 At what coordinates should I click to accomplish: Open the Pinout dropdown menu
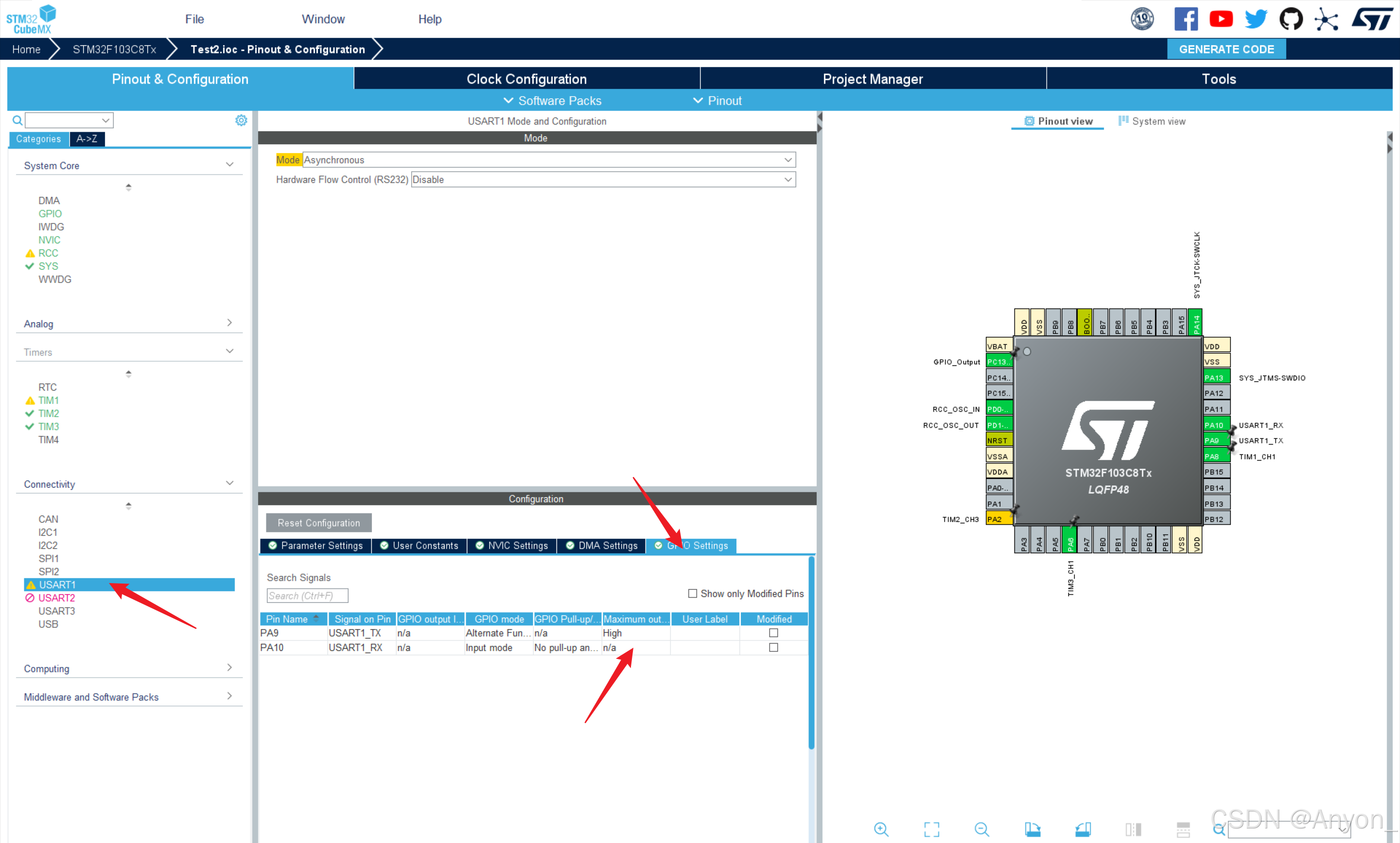coord(717,101)
